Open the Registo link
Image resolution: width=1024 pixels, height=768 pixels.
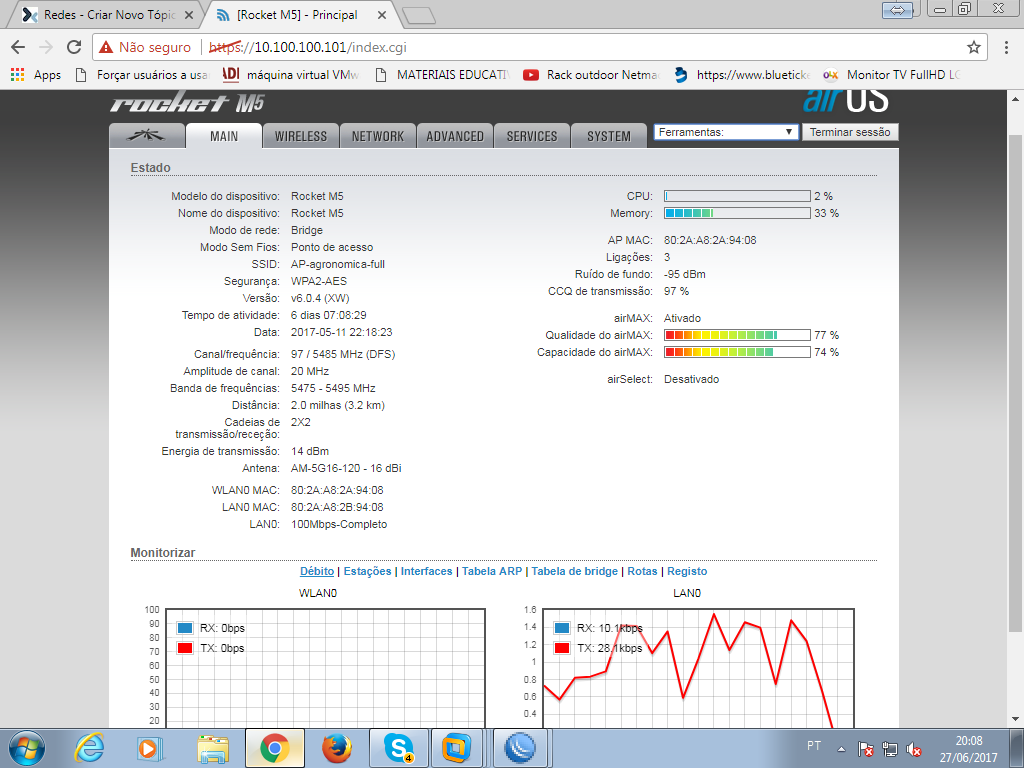[x=687, y=571]
